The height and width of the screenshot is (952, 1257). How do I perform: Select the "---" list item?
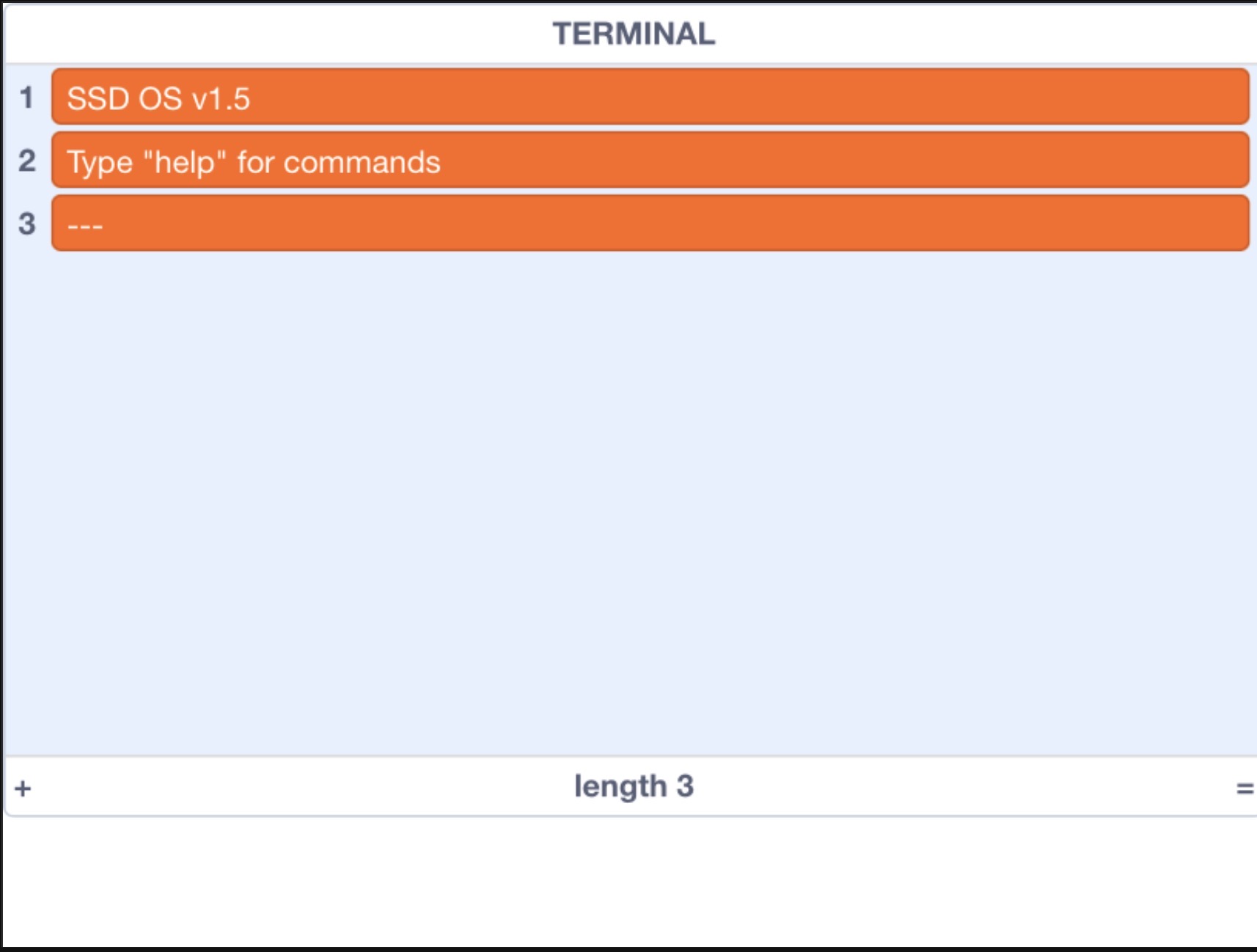click(x=650, y=224)
